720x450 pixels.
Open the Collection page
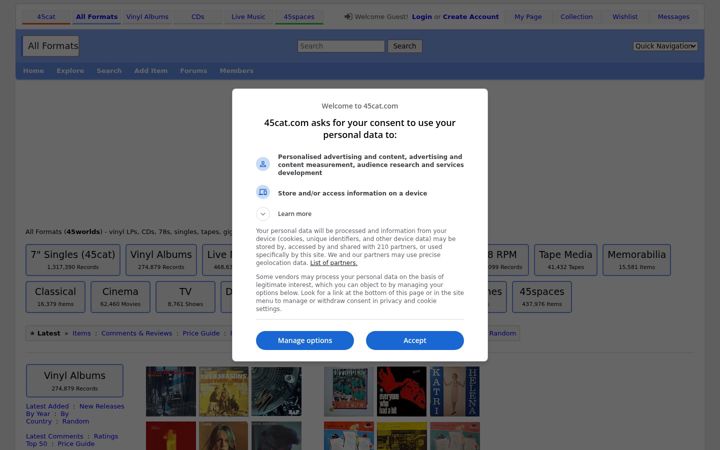tap(576, 17)
